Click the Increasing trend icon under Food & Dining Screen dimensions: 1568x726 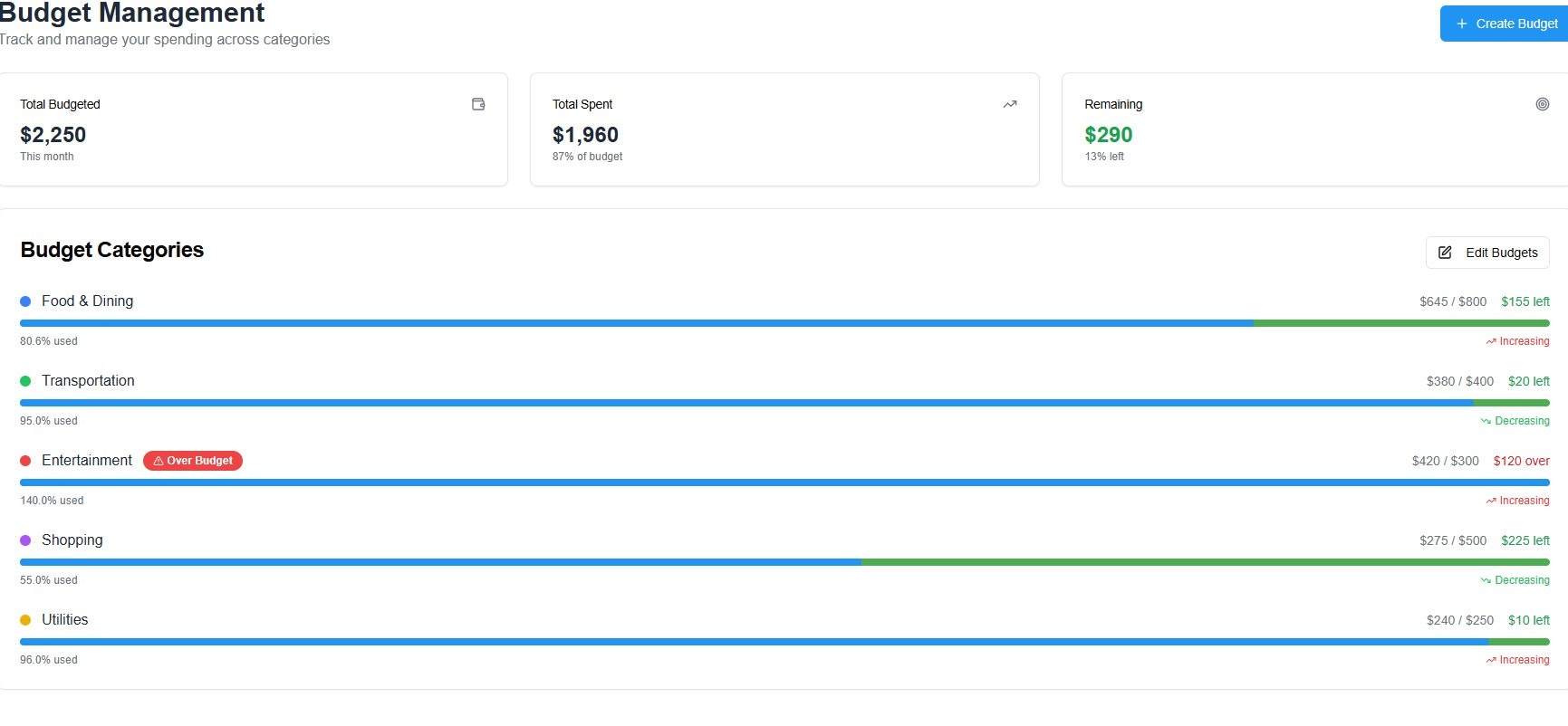pos(1490,341)
